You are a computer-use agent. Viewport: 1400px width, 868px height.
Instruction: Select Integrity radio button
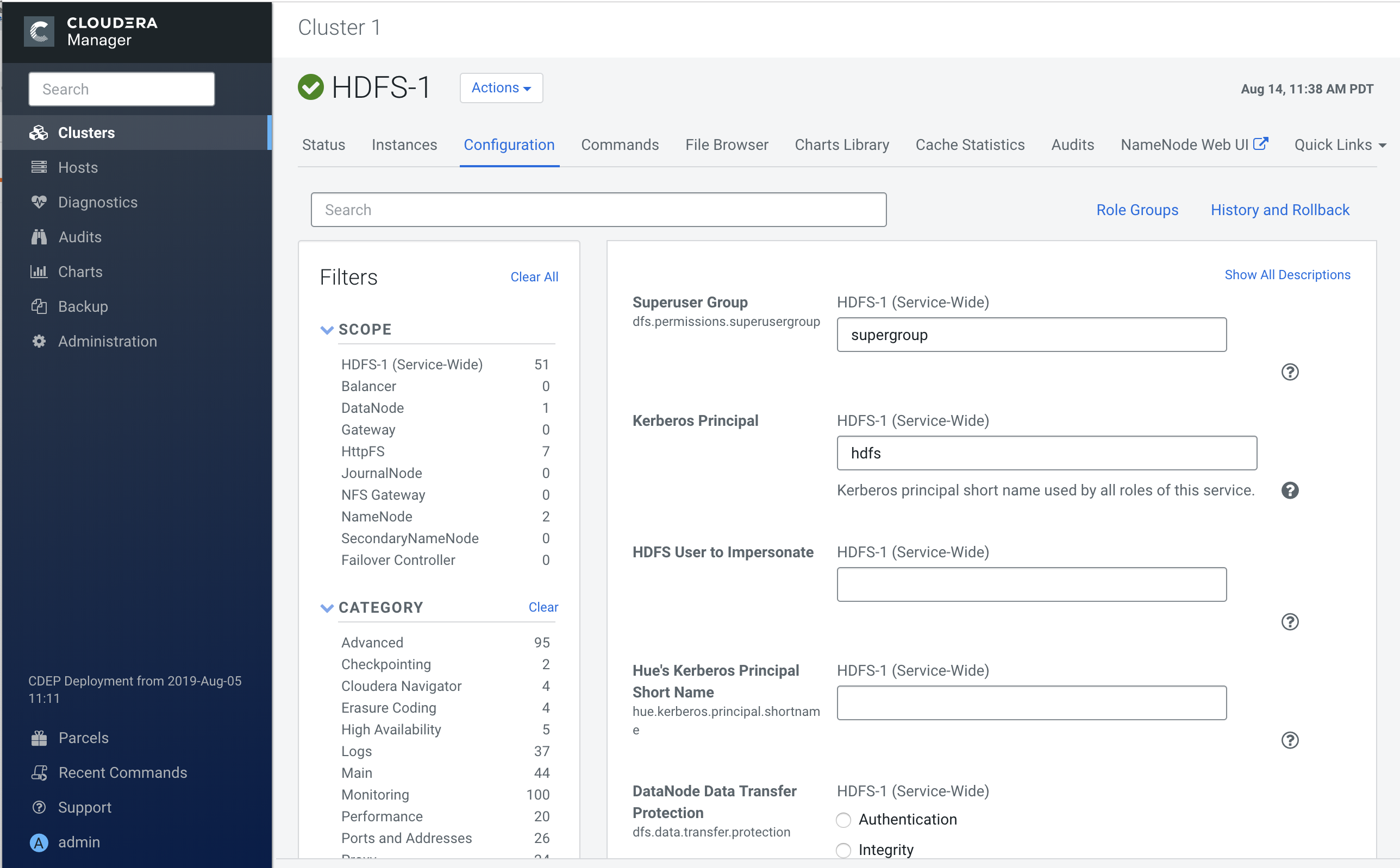[x=843, y=850]
